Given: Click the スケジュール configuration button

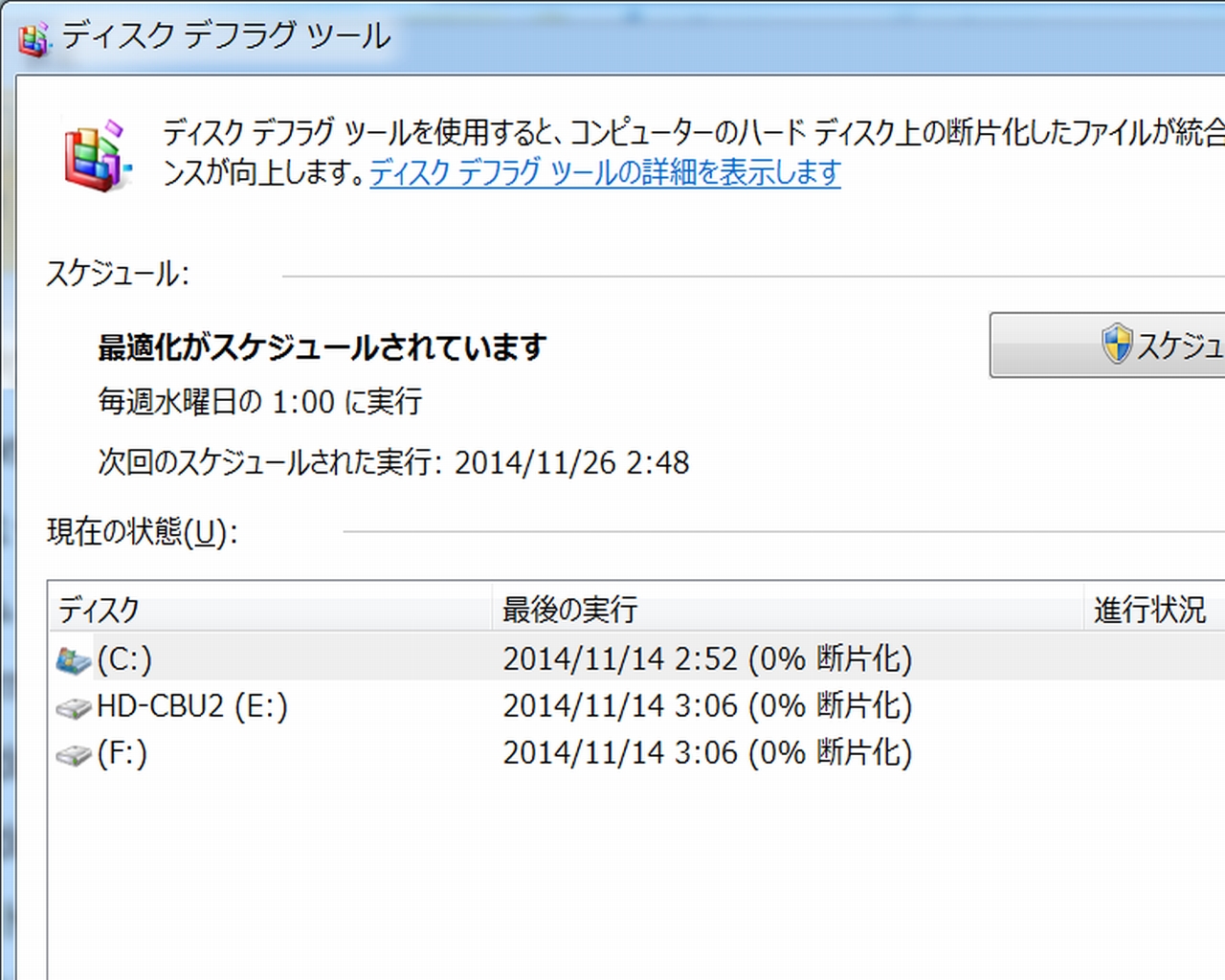Looking at the screenshot, I should click(1107, 345).
